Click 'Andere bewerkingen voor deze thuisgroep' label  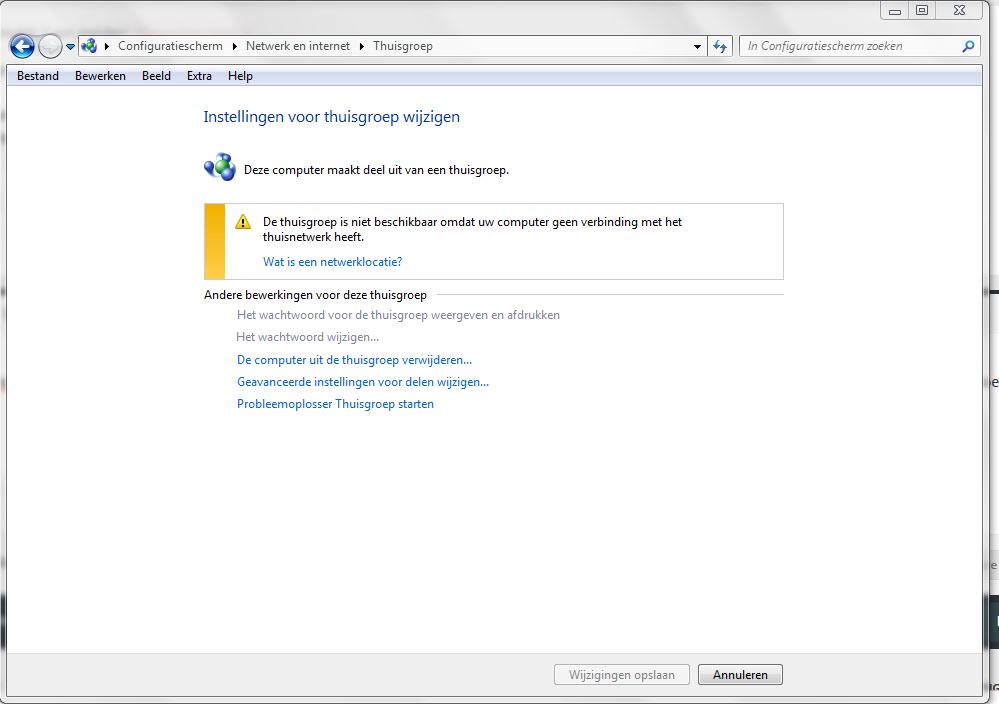315,295
